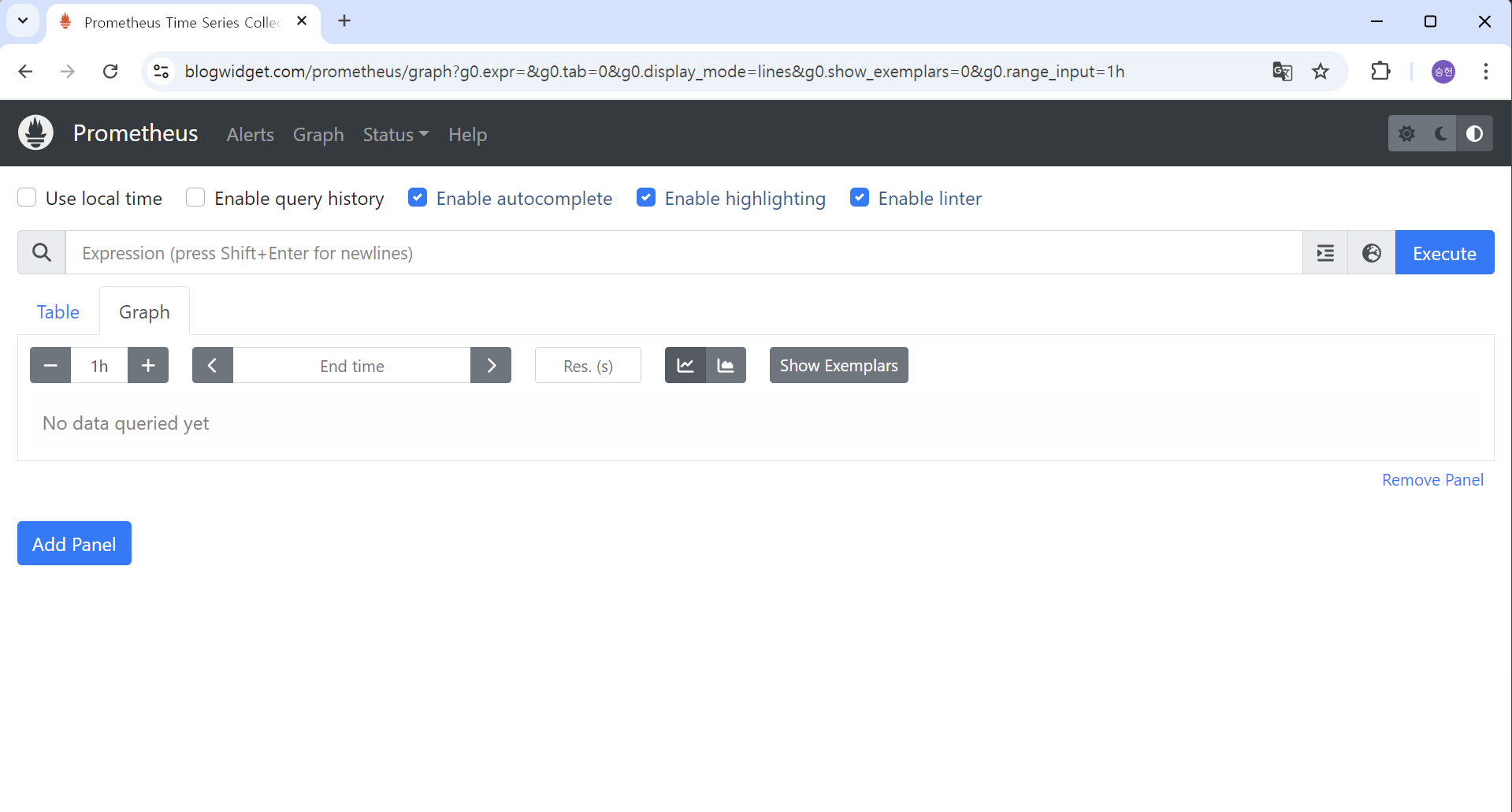Open Help in navigation bar

click(x=467, y=135)
